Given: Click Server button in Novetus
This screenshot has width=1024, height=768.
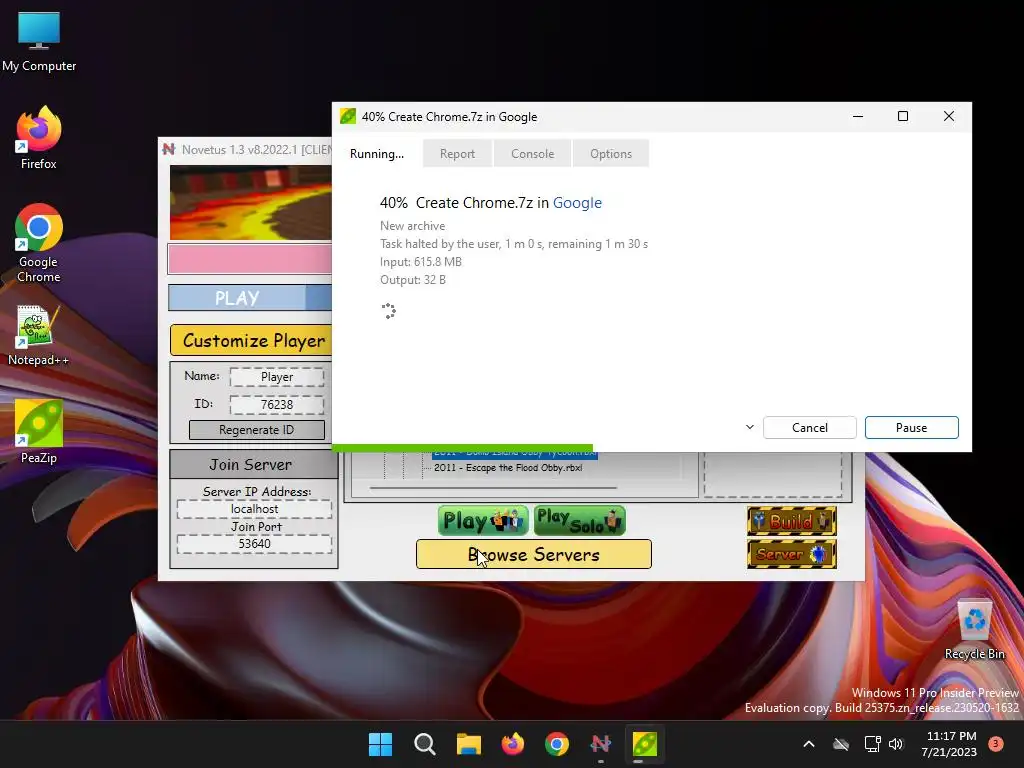Looking at the screenshot, I should pyautogui.click(x=792, y=554).
